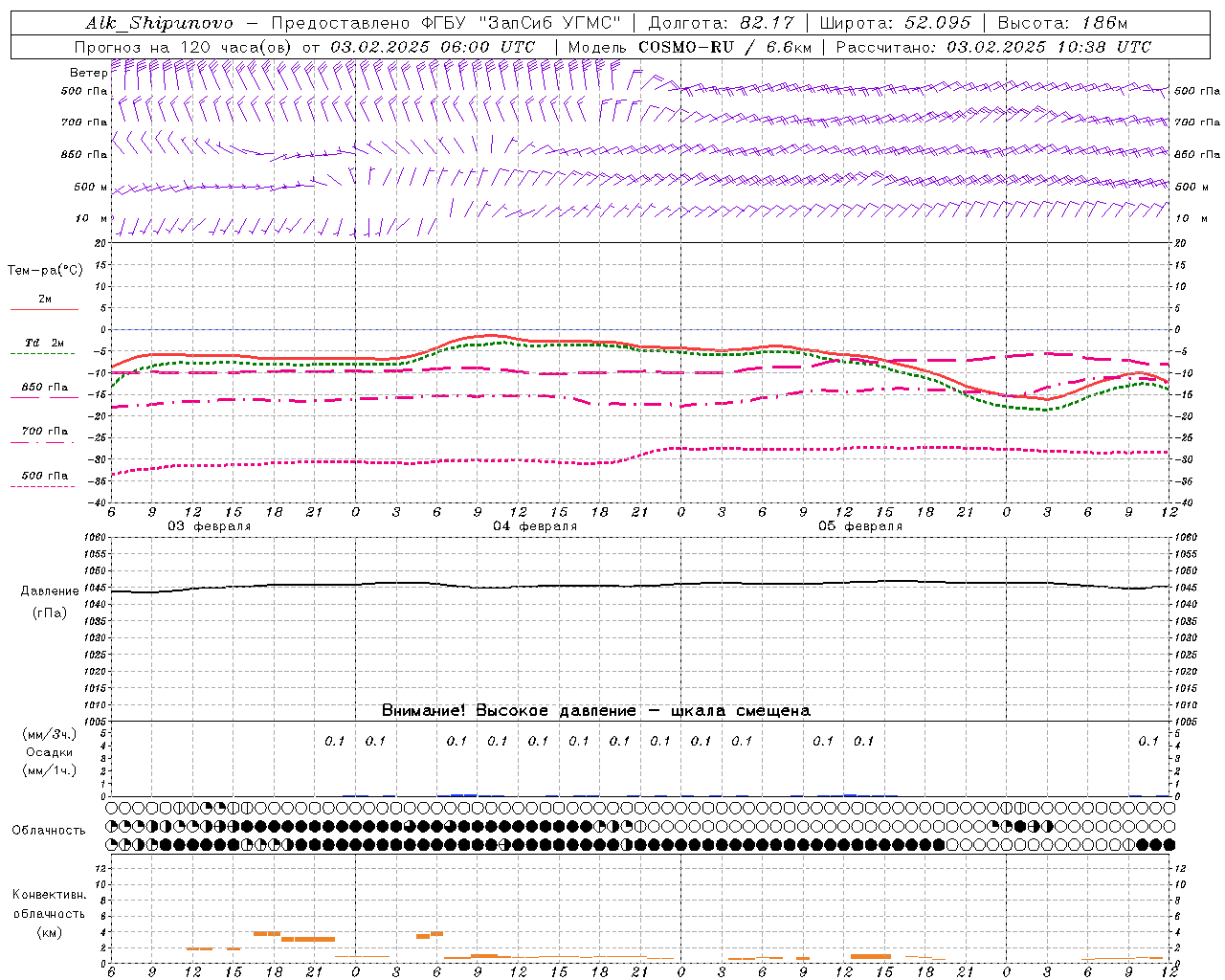Click the Тем-ра(°C) axis title
1225x980 pixels.
[45, 271]
